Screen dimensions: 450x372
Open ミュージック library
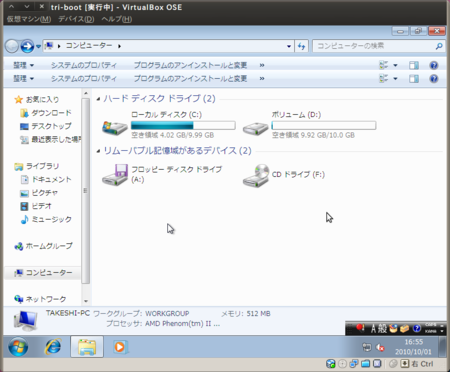(x=46, y=220)
